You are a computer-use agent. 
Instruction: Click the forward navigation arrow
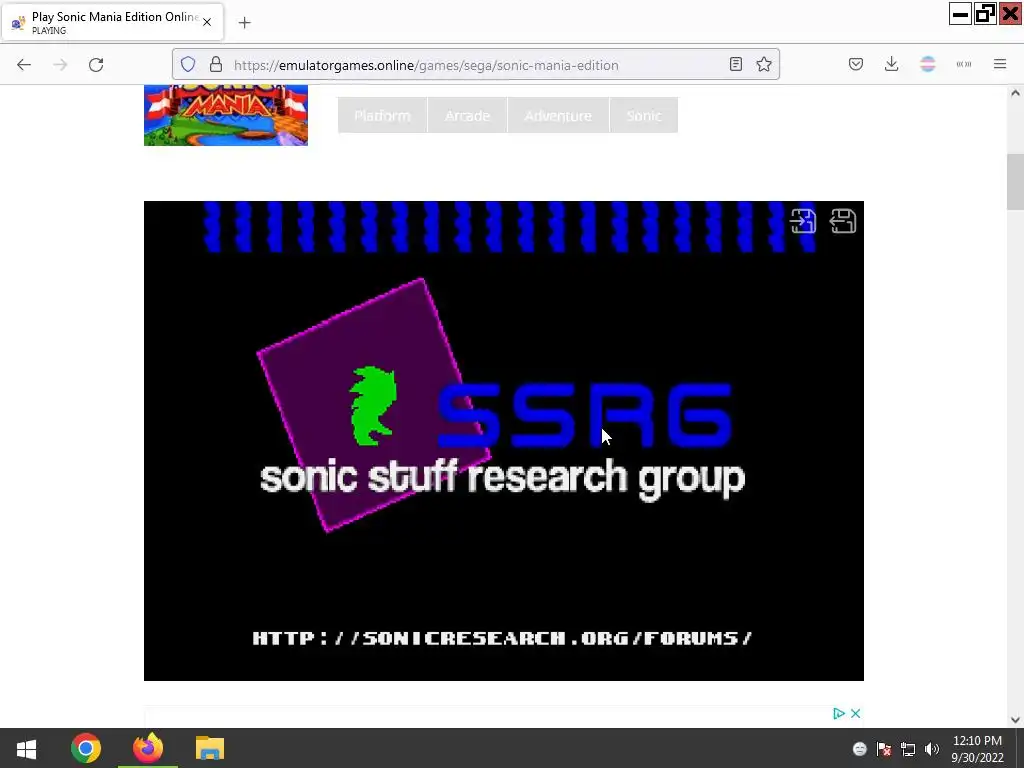click(60, 65)
